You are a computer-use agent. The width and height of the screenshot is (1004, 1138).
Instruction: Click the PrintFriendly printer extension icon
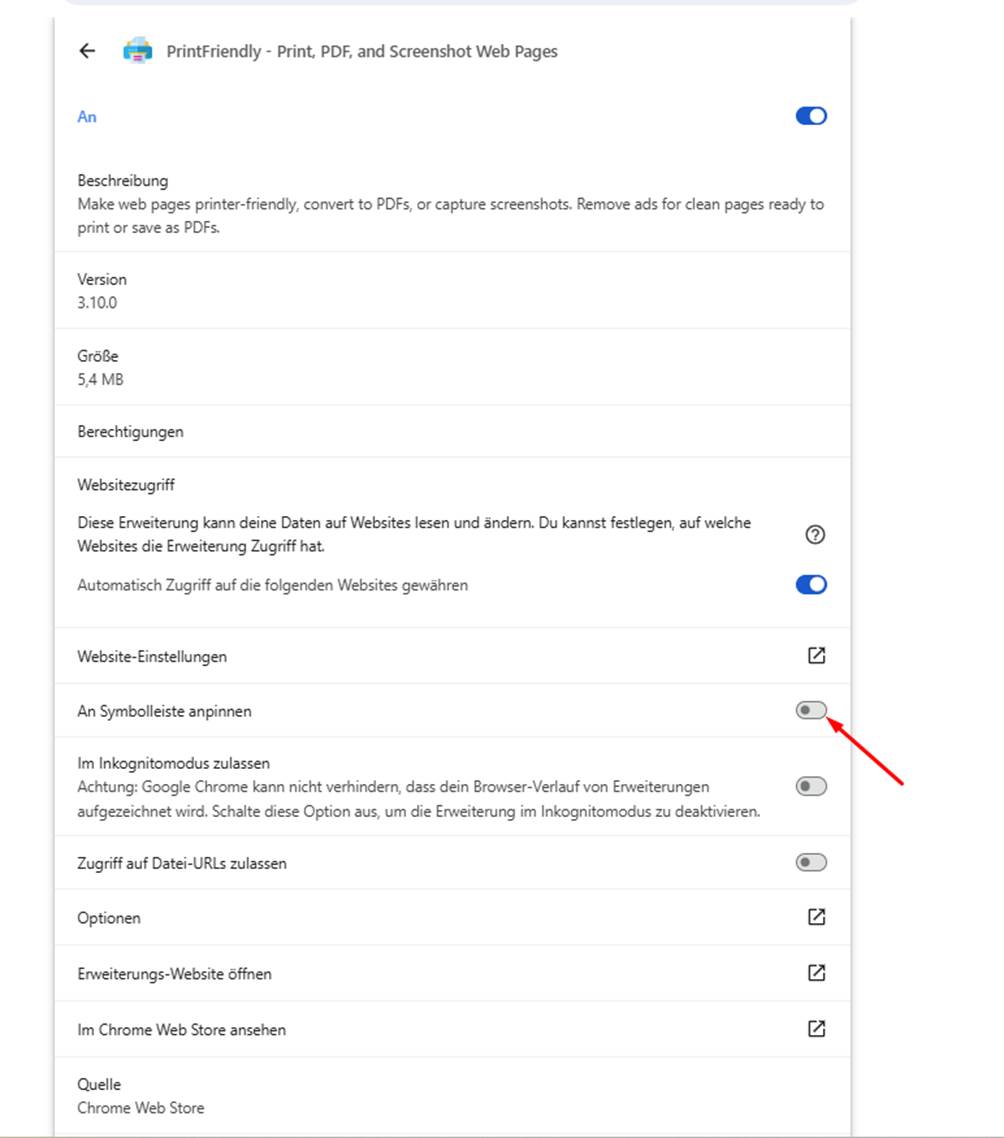click(x=138, y=51)
